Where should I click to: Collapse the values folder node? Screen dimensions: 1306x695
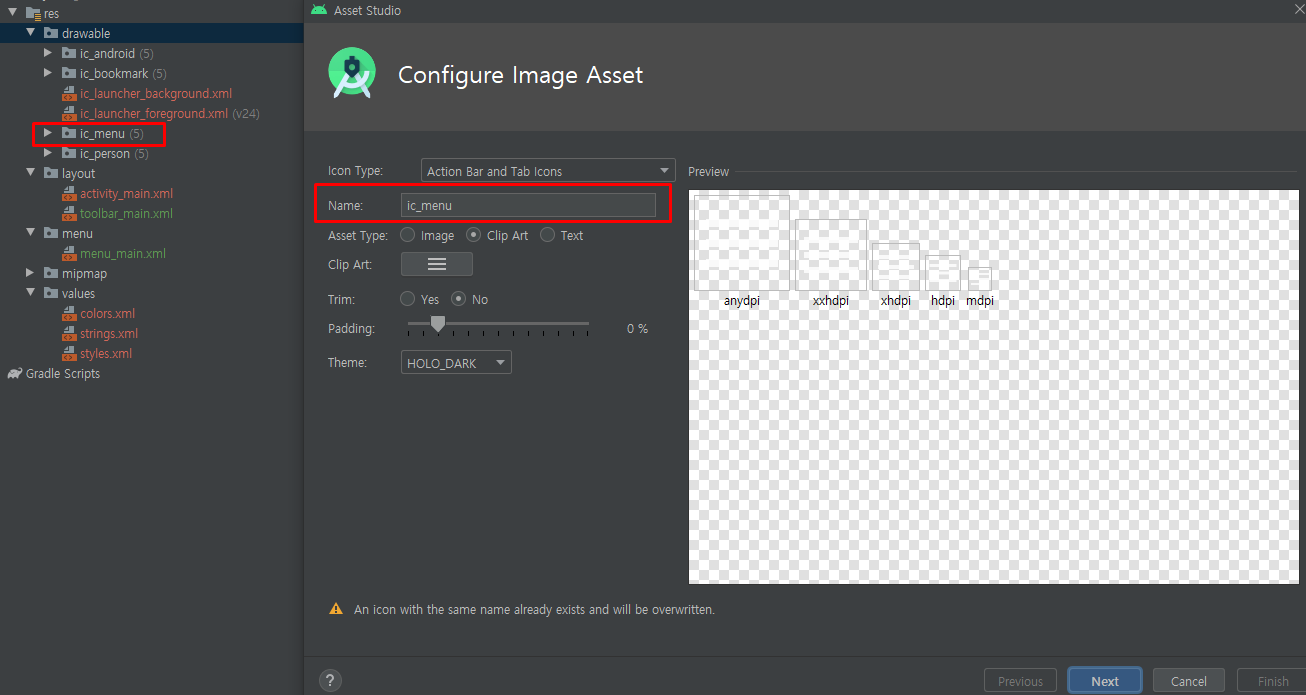[30, 293]
